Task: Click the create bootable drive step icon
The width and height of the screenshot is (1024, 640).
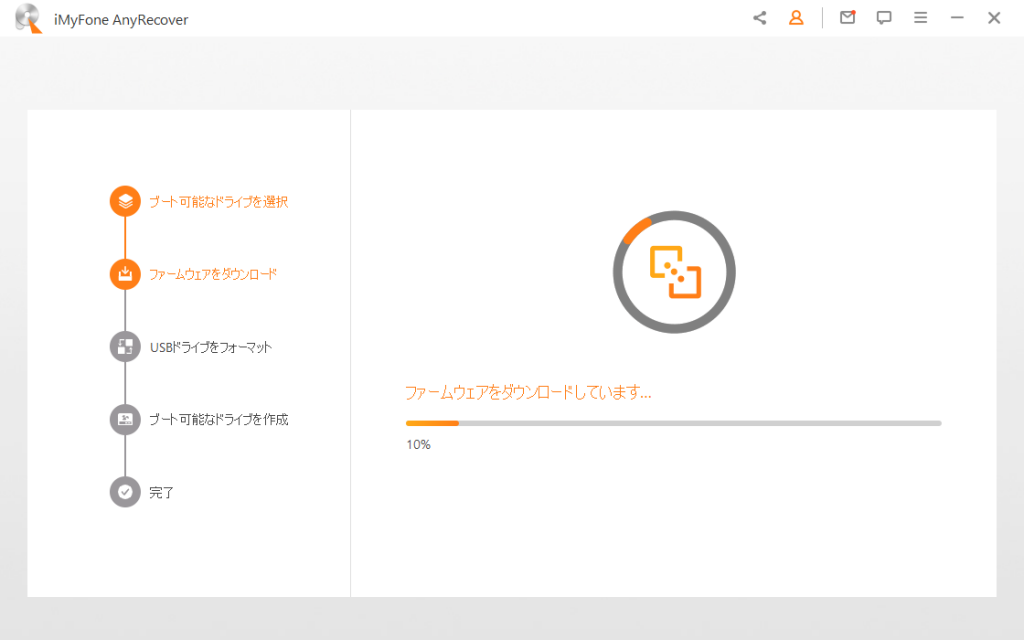Action: [x=125, y=419]
